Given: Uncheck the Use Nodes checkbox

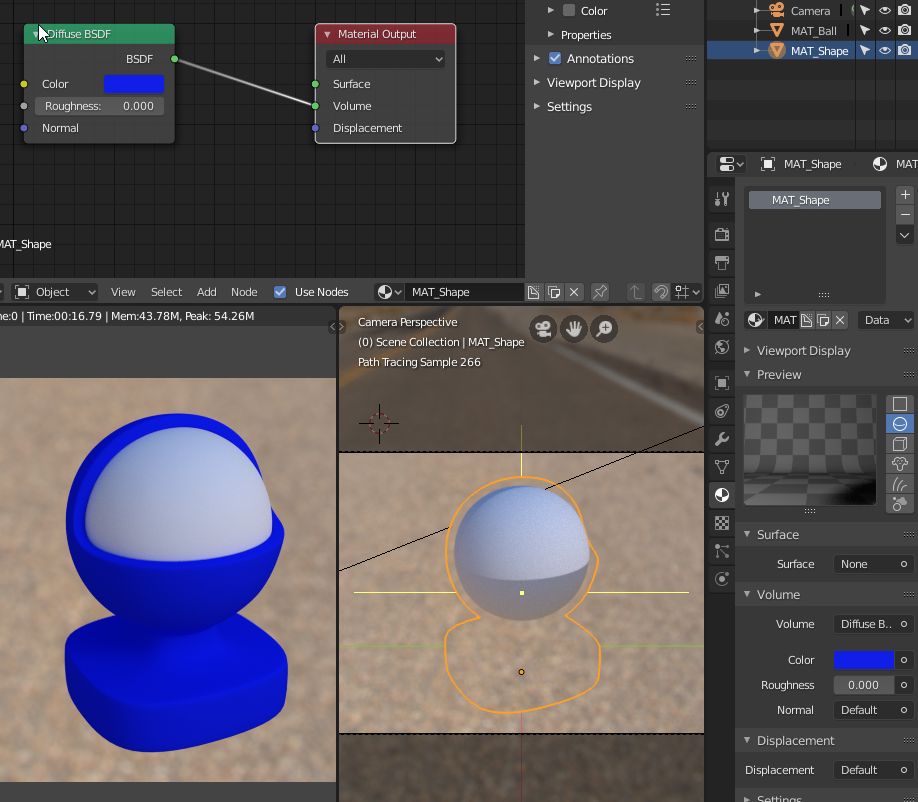Looking at the screenshot, I should [x=280, y=292].
